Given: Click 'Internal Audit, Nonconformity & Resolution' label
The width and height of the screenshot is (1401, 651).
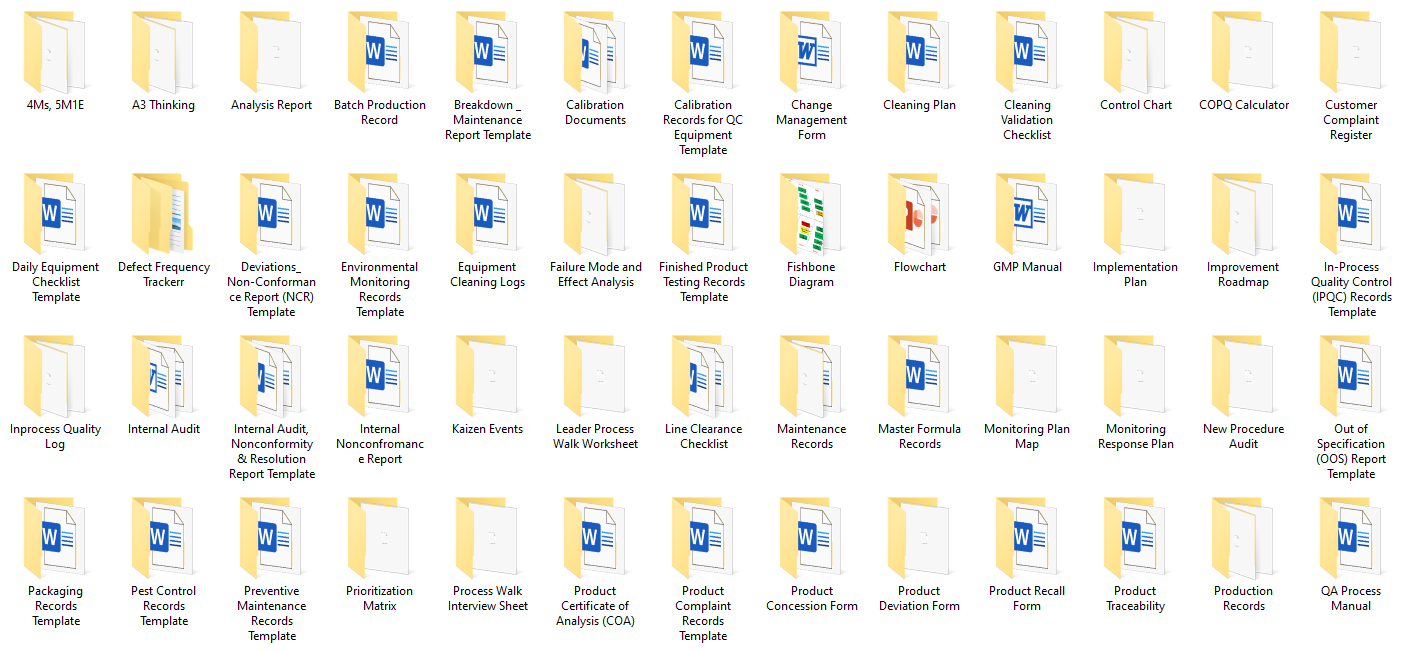Looking at the screenshot, I should coord(271,451).
